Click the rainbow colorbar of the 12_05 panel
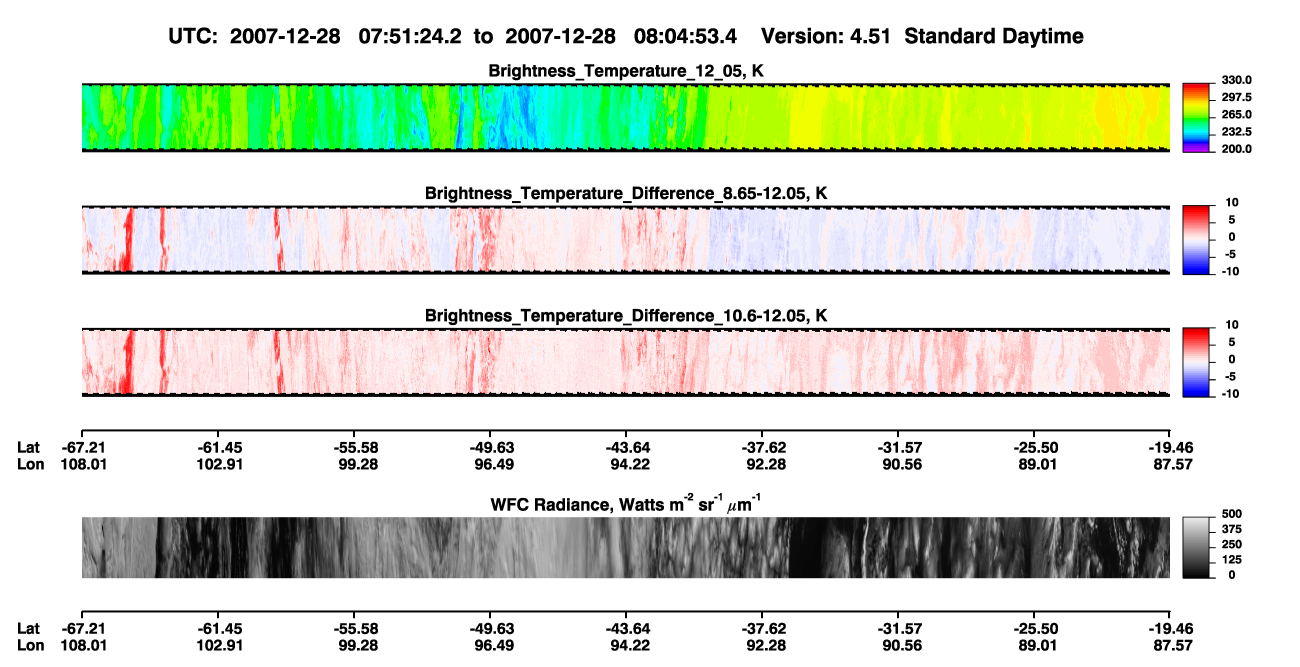The width and height of the screenshot is (1300, 667). [1196, 118]
